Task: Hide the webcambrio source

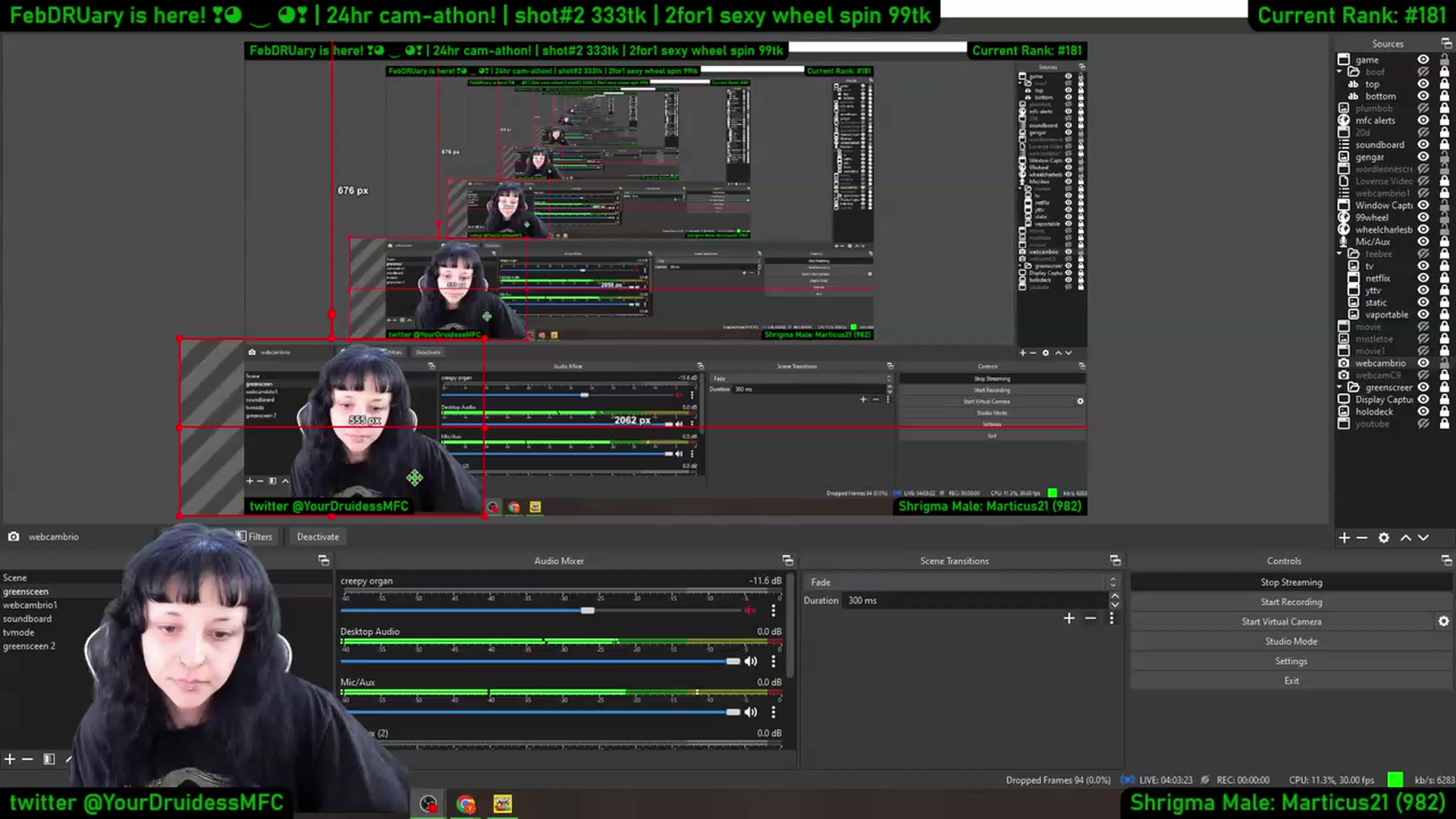Action: point(1423,363)
